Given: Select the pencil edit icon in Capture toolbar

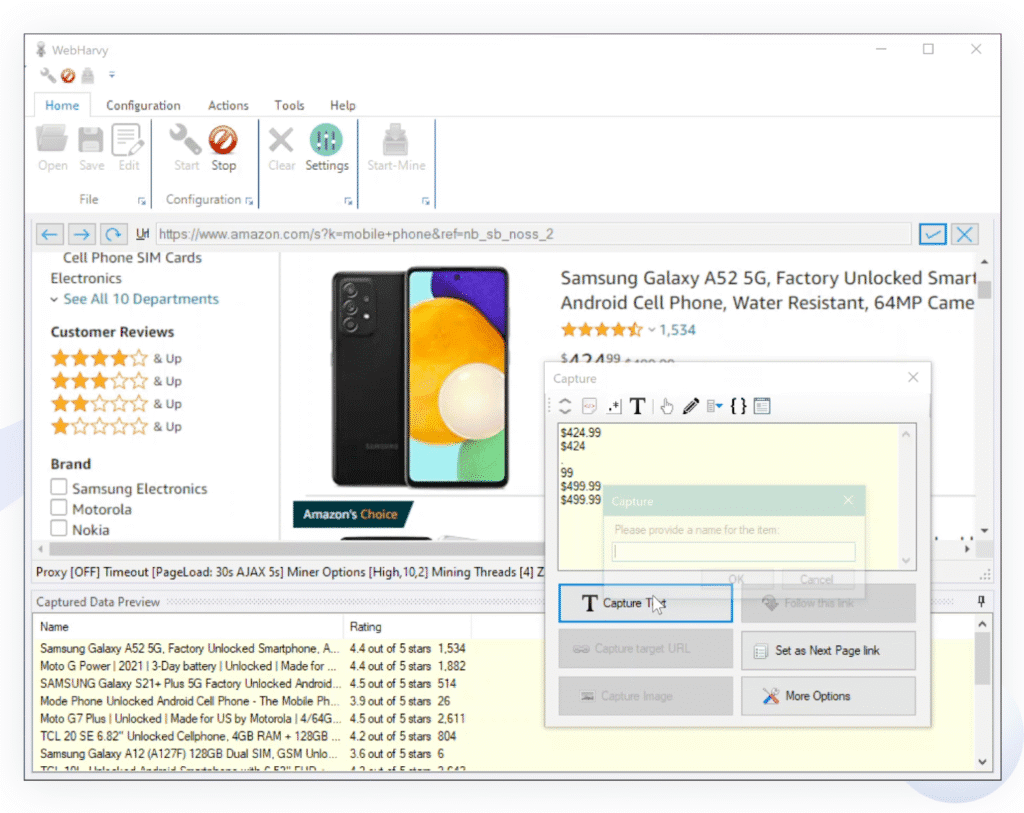Looking at the screenshot, I should point(690,406).
